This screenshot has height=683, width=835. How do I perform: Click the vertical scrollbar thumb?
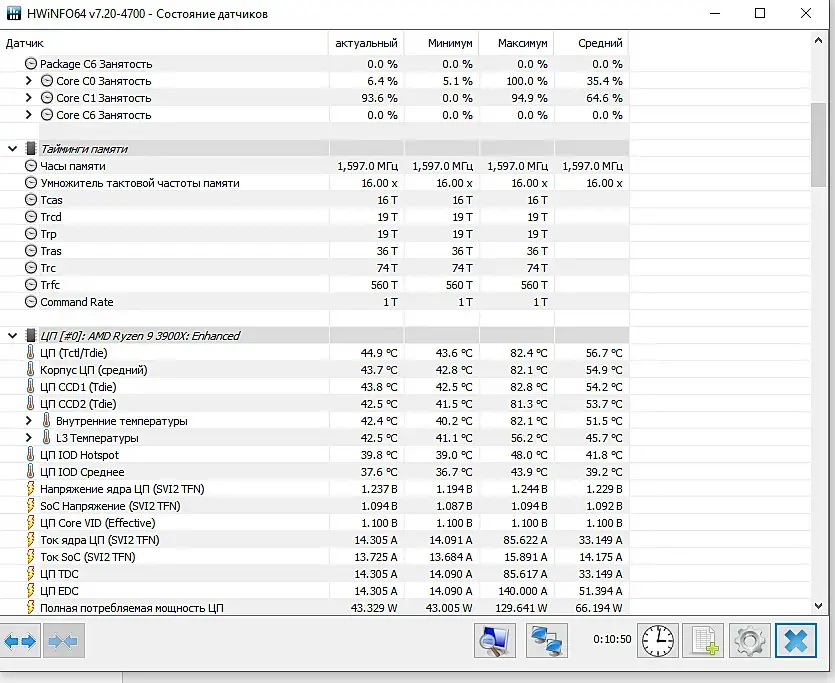[x=818, y=144]
